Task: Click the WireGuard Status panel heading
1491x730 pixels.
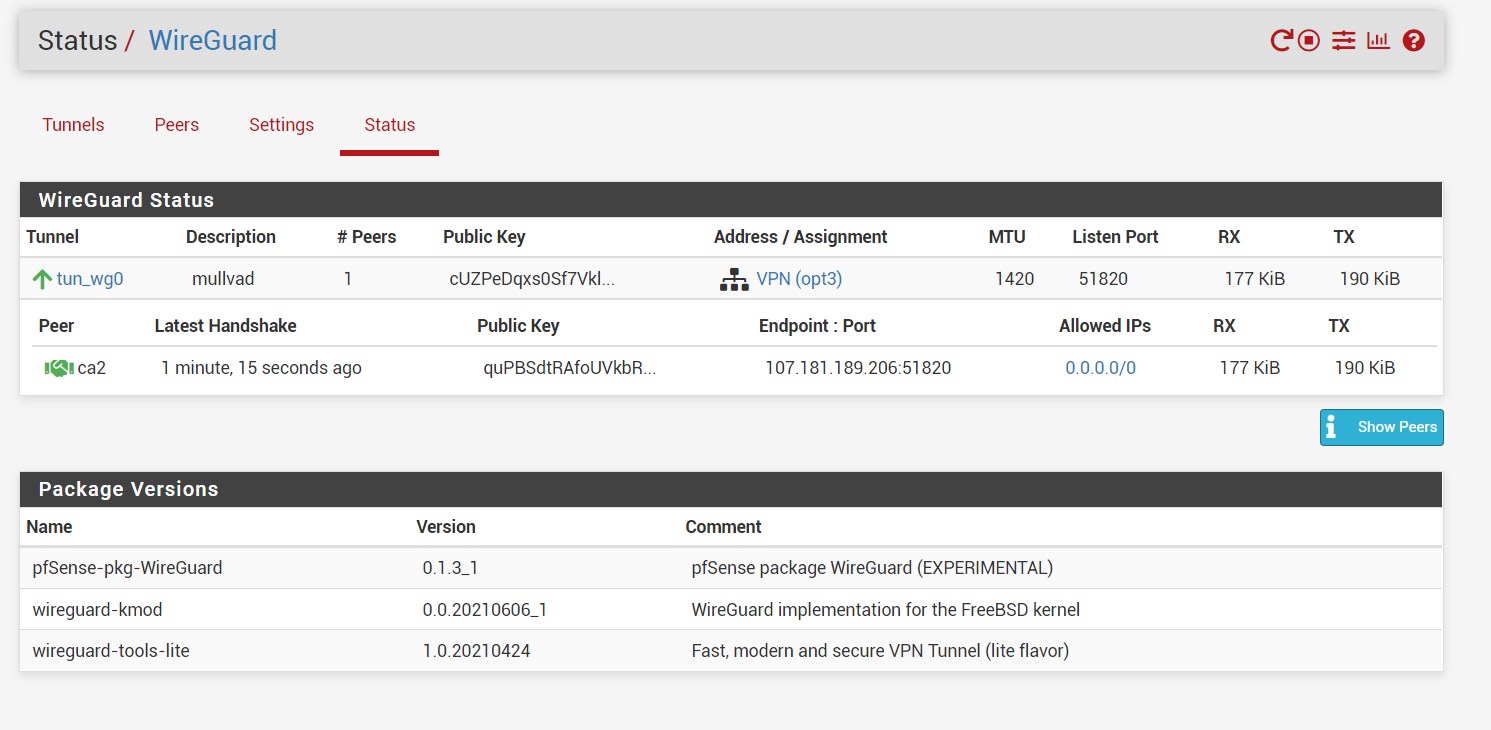Action: pos(126,200)
